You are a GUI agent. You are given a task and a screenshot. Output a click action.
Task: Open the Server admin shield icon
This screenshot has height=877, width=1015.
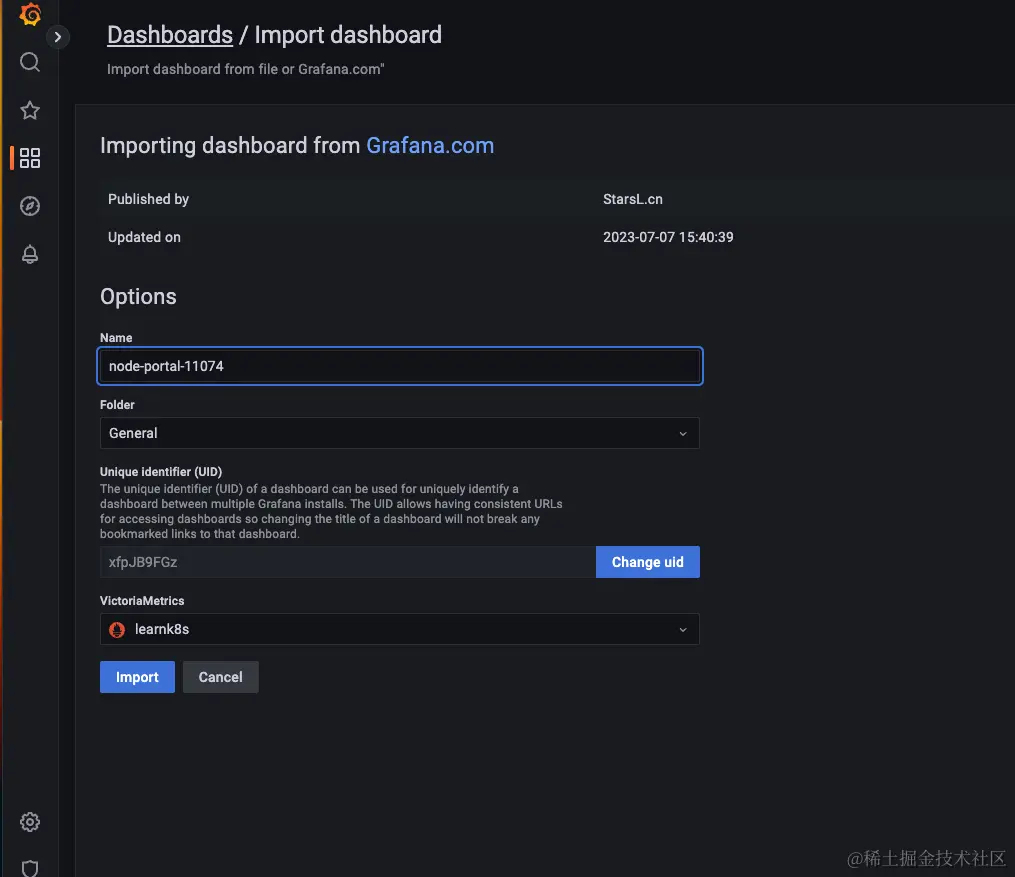click(x=30, y=868)
